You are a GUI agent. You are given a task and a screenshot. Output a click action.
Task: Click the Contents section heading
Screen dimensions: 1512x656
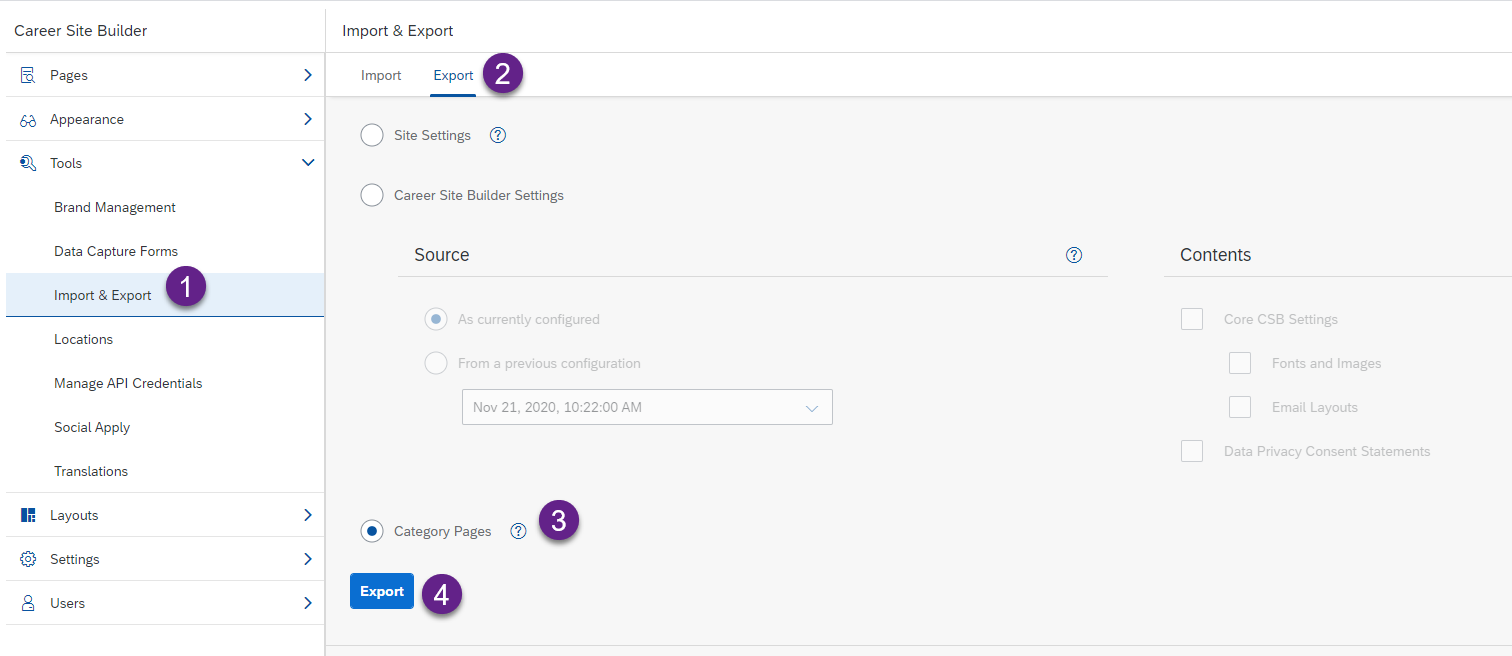pos(1215,255)
